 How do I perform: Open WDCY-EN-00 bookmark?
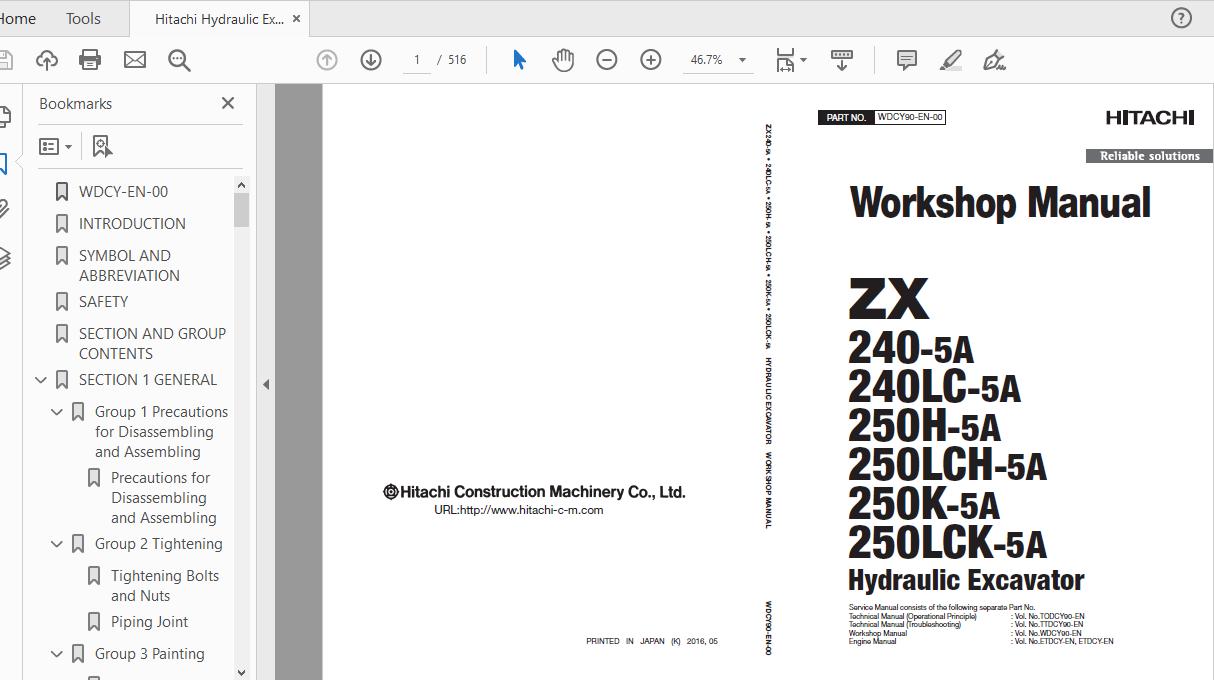[123, 191]
